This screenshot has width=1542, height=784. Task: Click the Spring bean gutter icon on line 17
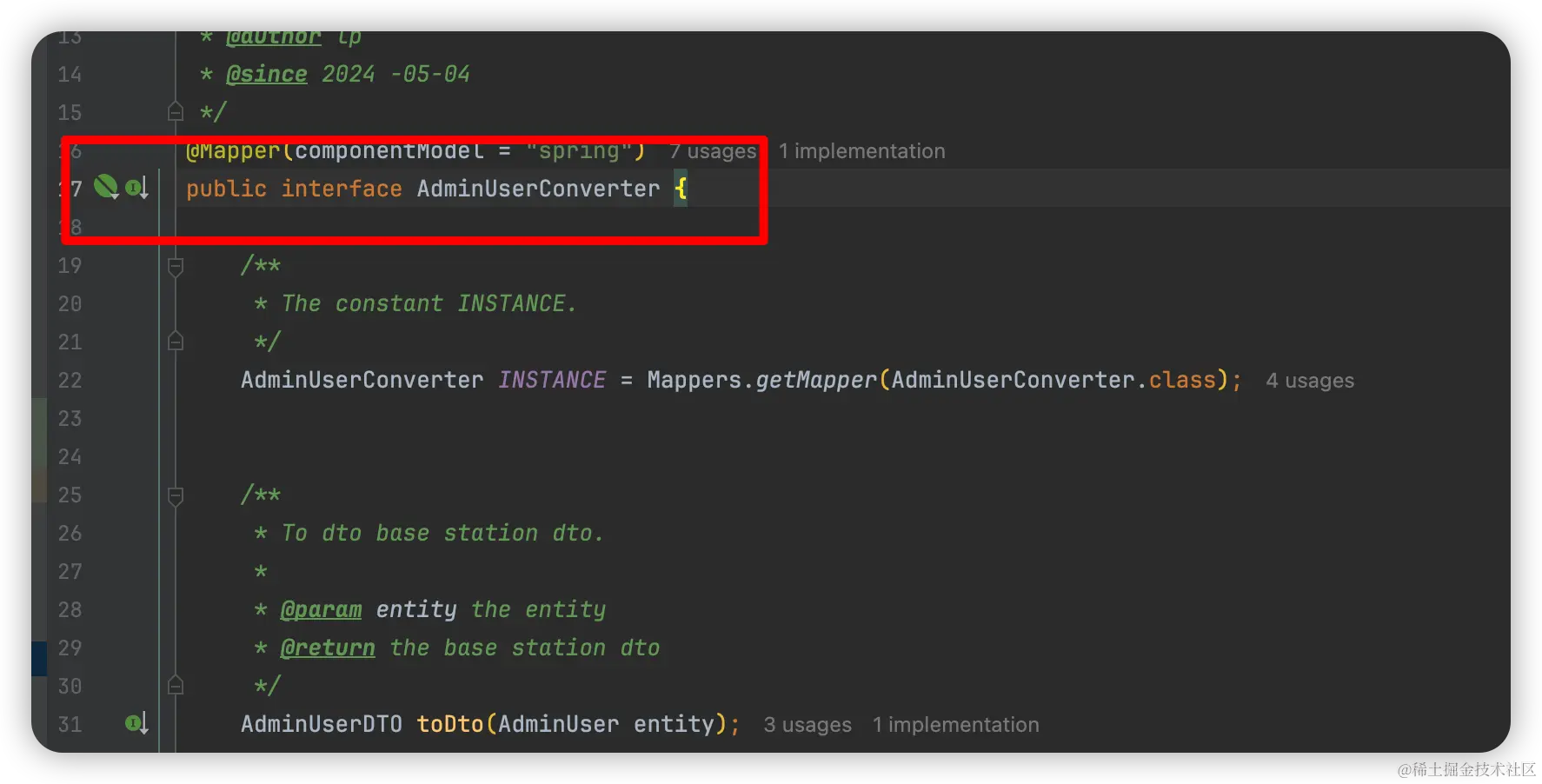click(106, 187)
